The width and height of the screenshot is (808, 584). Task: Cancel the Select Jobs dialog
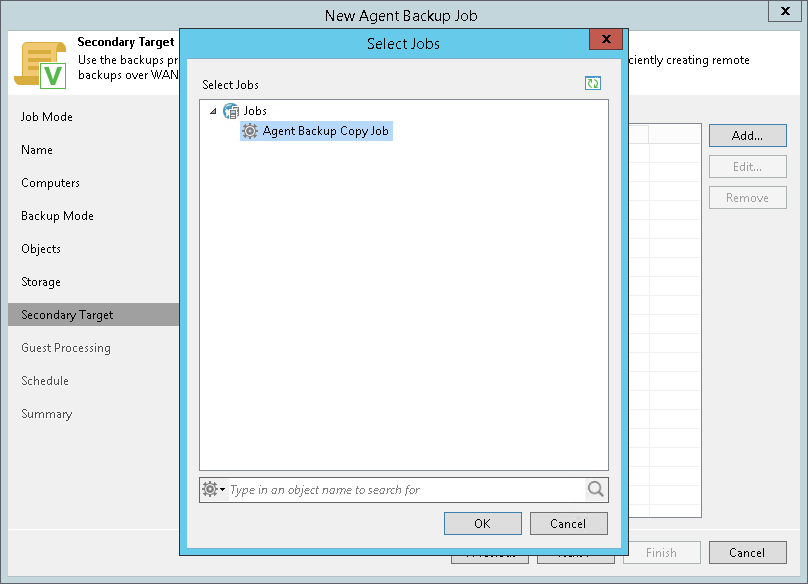point(568,524)
